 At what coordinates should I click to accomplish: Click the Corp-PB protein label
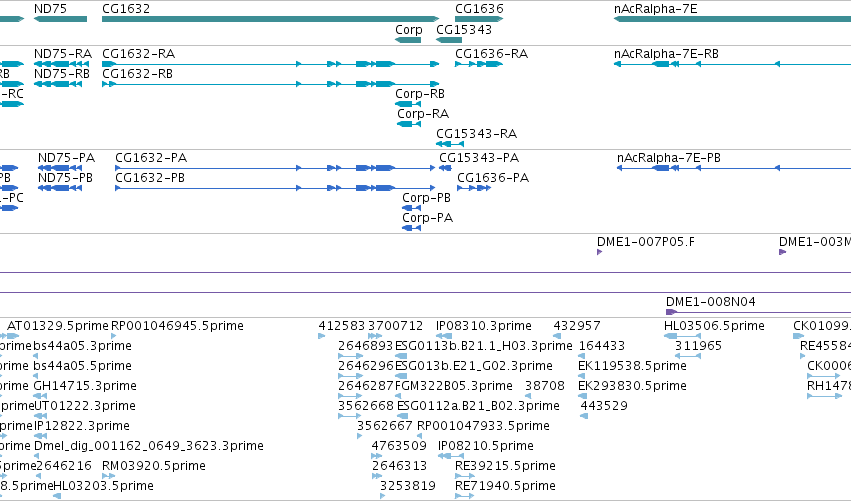coord(427,198)
